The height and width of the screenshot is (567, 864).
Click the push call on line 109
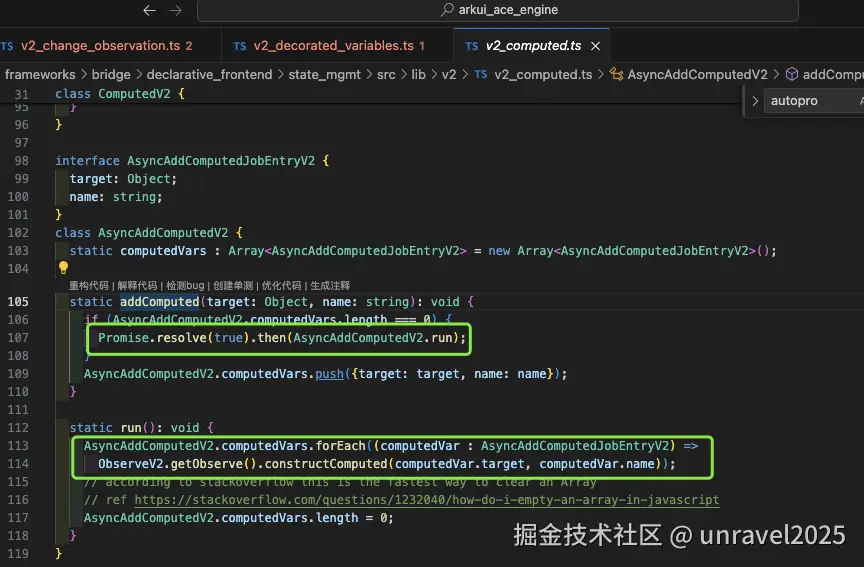coord(330,374)
